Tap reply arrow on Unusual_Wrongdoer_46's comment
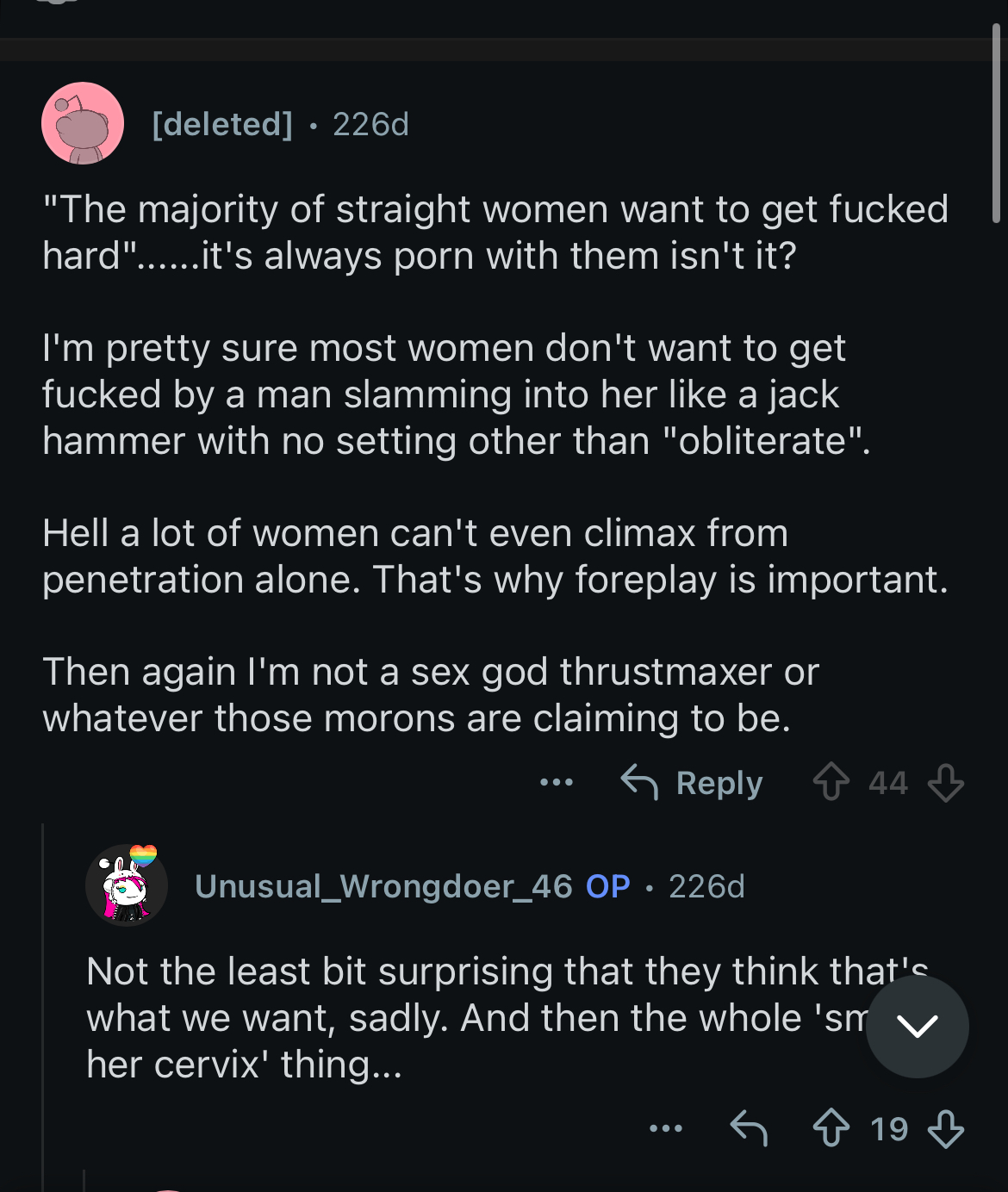This screenshot has height=1192, width=1008. (x=749, y=1128)
